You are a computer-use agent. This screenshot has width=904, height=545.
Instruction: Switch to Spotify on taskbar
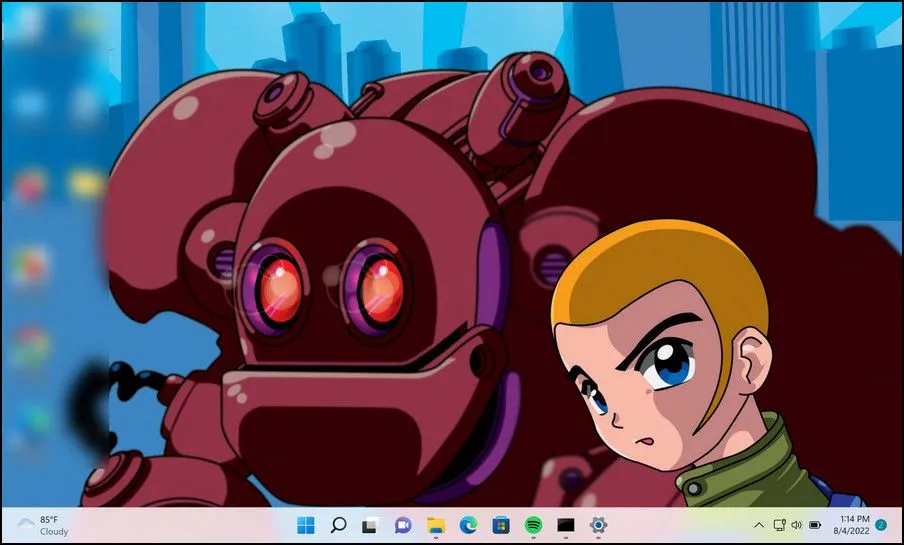tap(533, 525)
